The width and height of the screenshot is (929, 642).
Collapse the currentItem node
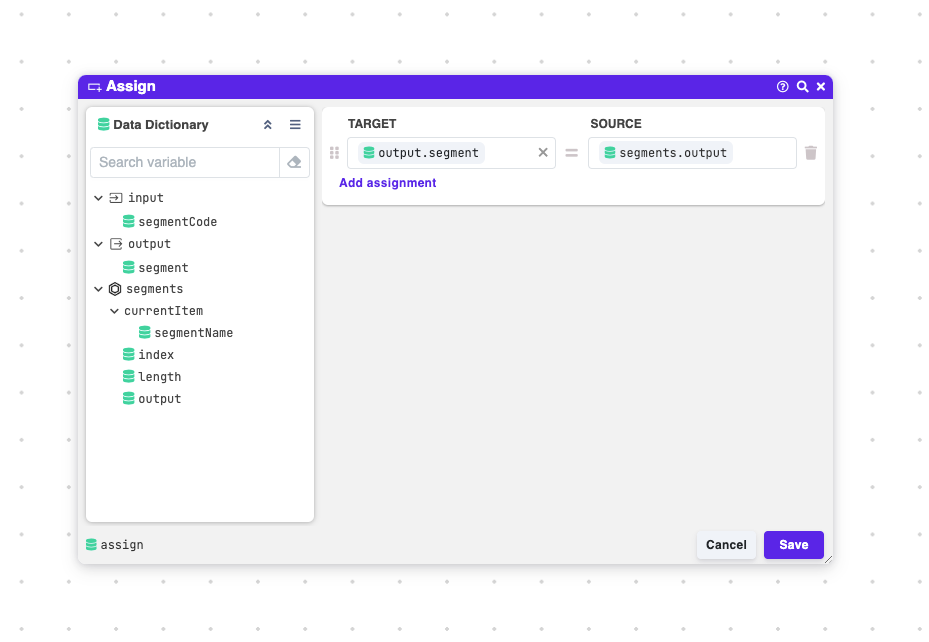(114, 311)
